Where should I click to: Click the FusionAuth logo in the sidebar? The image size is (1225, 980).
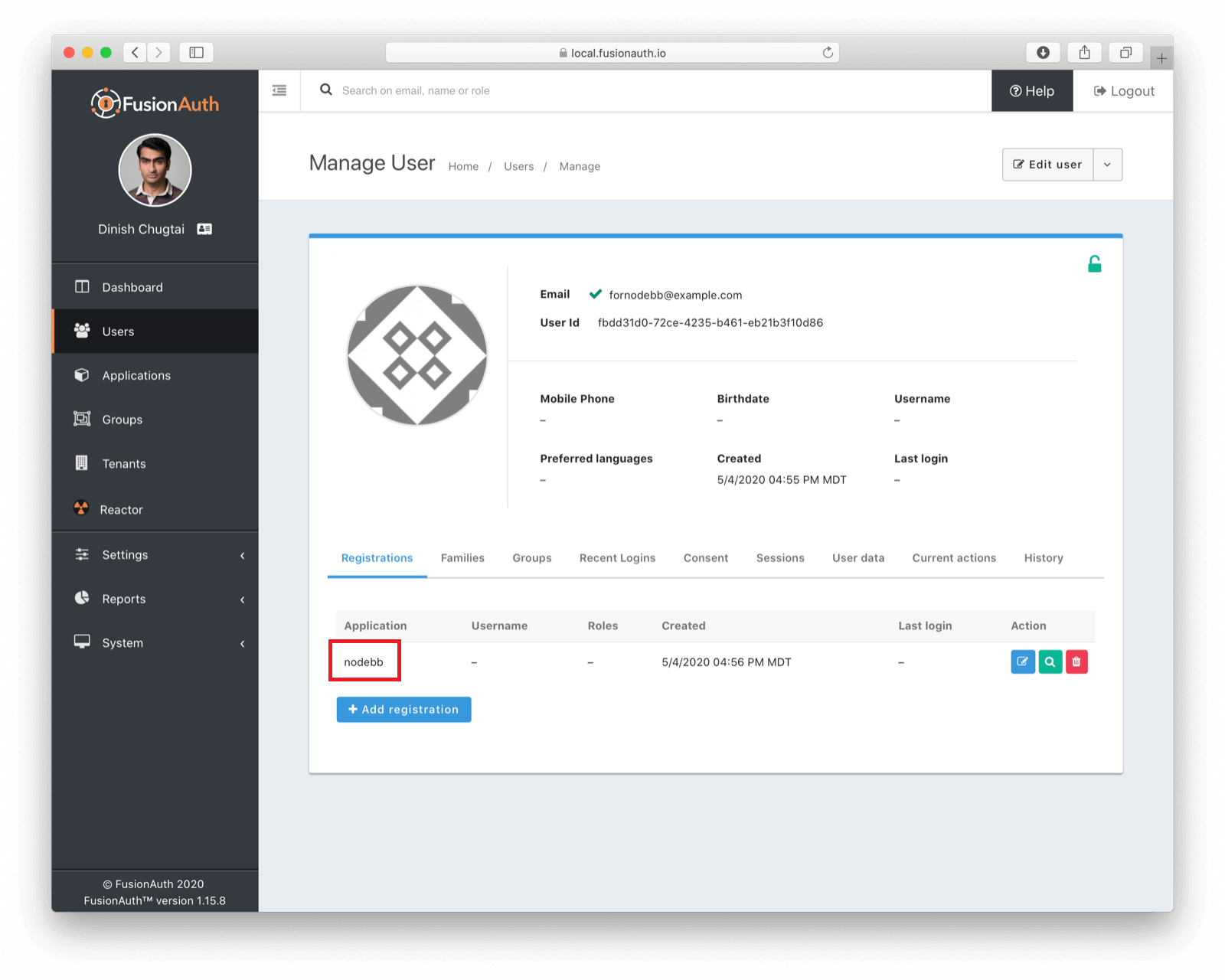(x=155, y=103)
